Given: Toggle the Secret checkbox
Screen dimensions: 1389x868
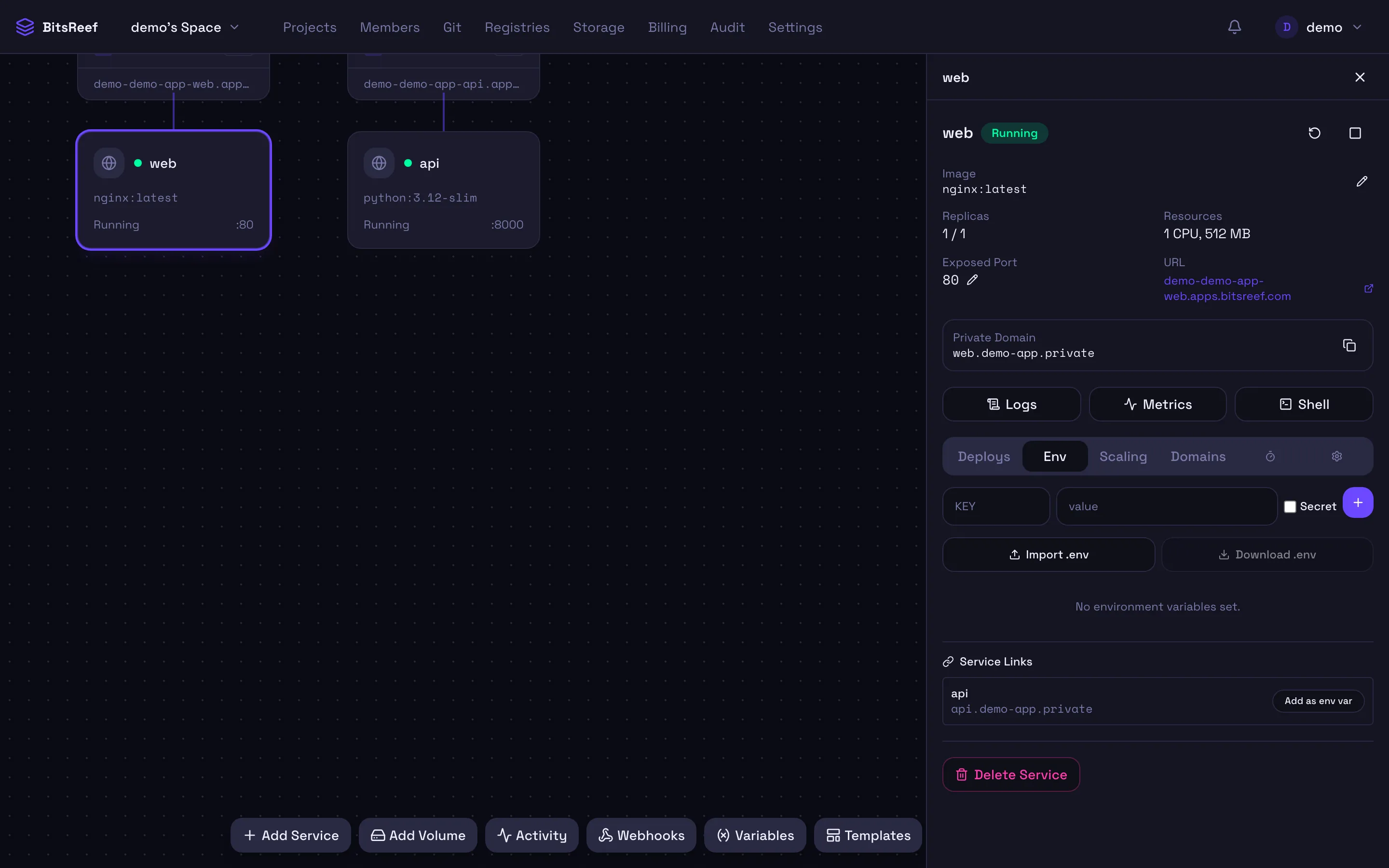Looking at the screenshot, I should (x=1290, y=507).
